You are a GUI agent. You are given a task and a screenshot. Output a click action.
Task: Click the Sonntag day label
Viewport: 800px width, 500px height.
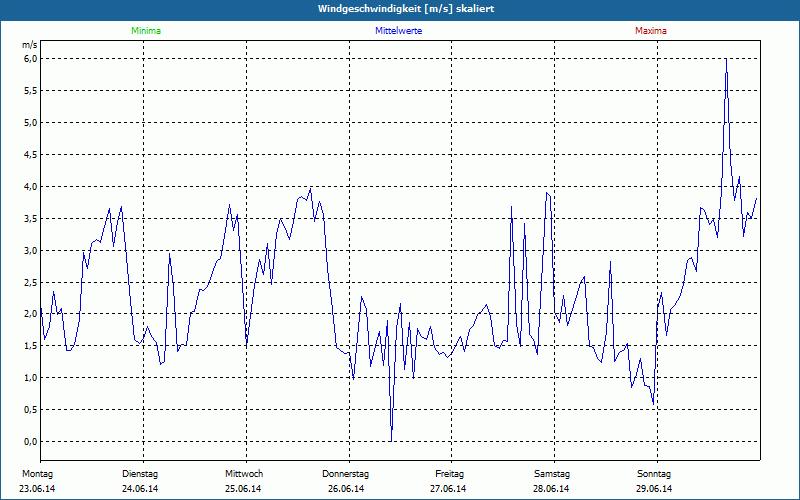point(654,474)
